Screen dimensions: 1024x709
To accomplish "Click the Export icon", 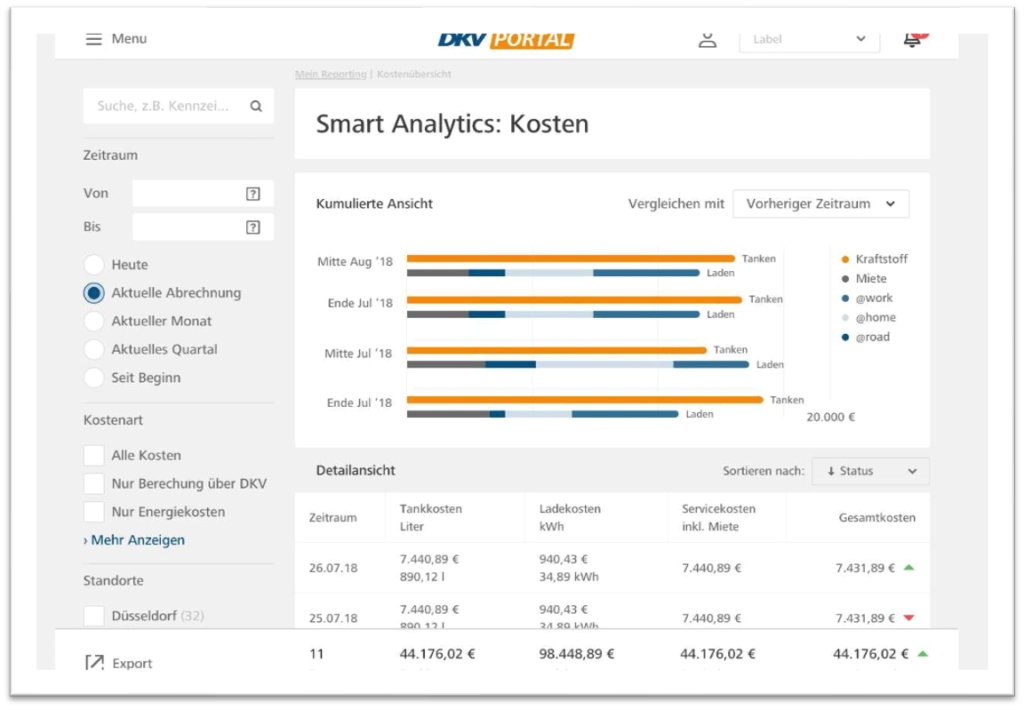I will pos(95,662).
